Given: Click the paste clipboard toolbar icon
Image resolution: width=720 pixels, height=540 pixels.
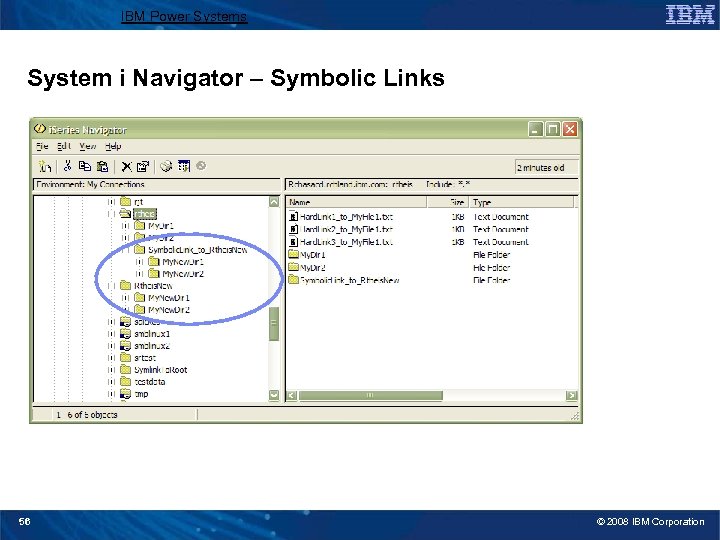Looking at the screenshot, I should point(102,166).
